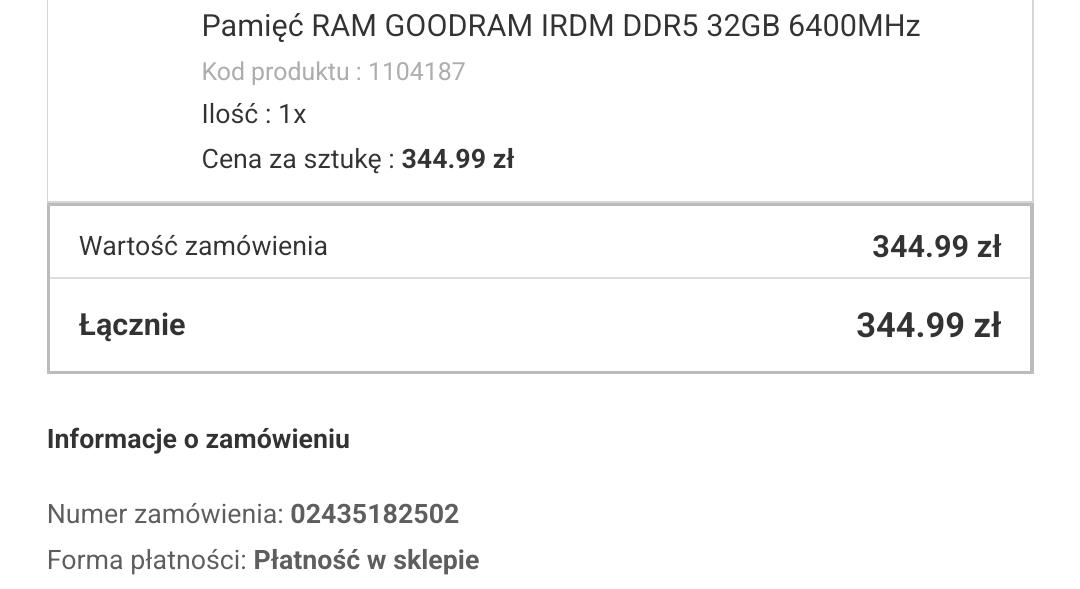Image resolution: width=1080 pixels, height=589 pixels.
Task: Click the Cena za sztukę label
Action: click(x=297, y=159)
